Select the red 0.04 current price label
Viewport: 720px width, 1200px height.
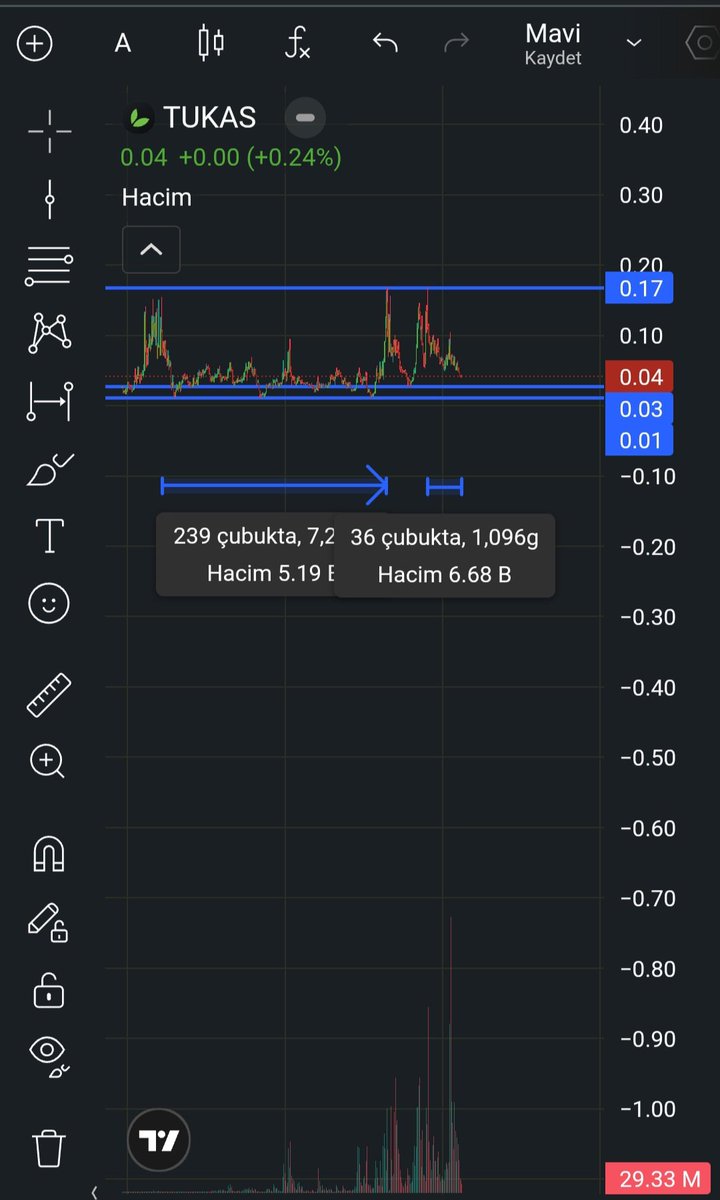(x=640, y=376)
